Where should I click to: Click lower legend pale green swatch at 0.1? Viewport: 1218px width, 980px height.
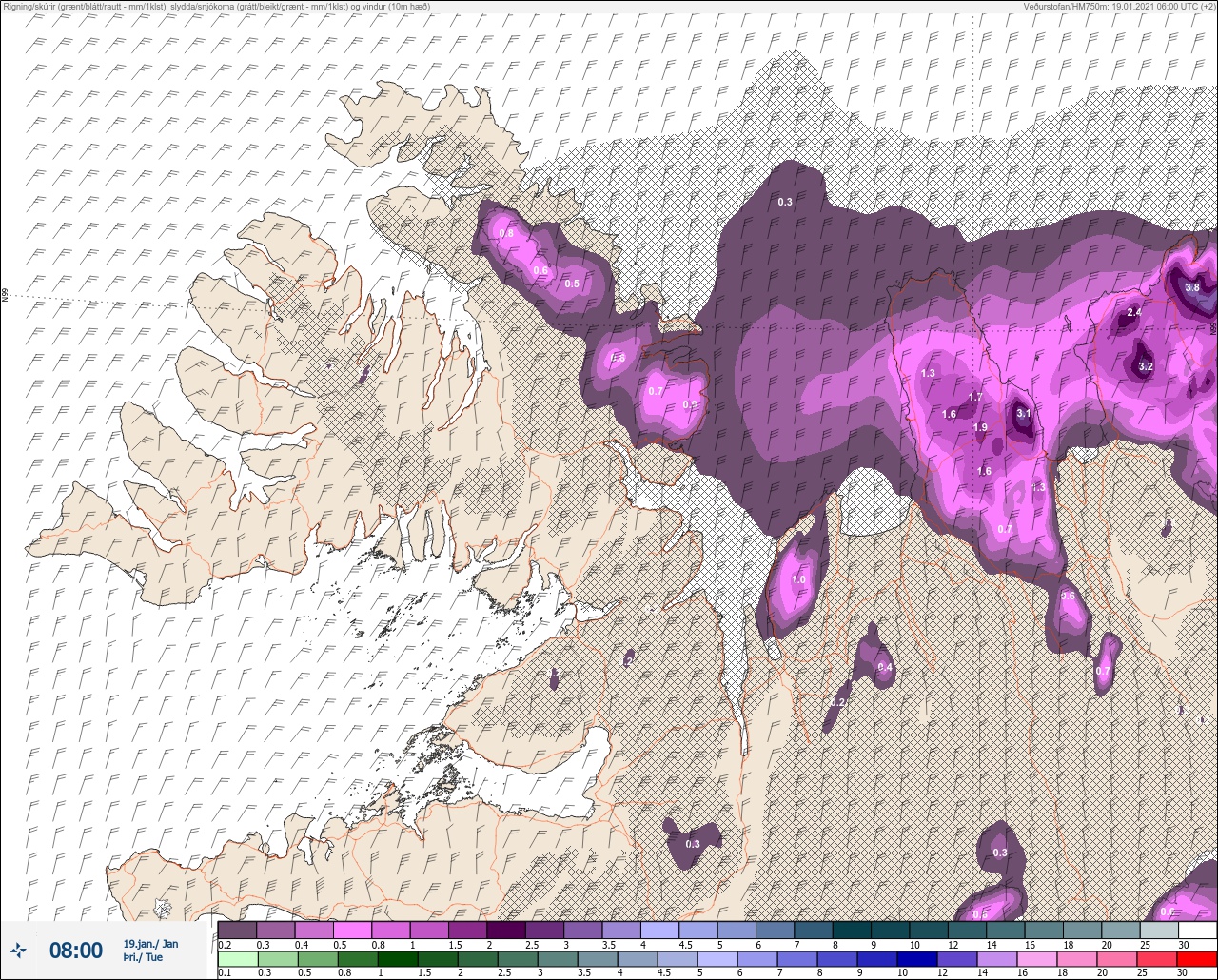pos(237,959)
